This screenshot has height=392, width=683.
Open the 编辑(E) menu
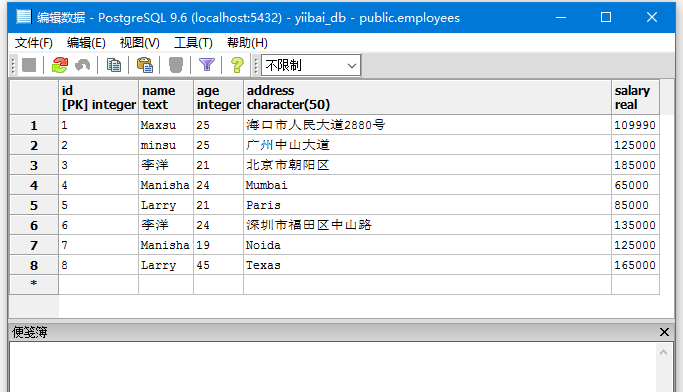(86, 43)
